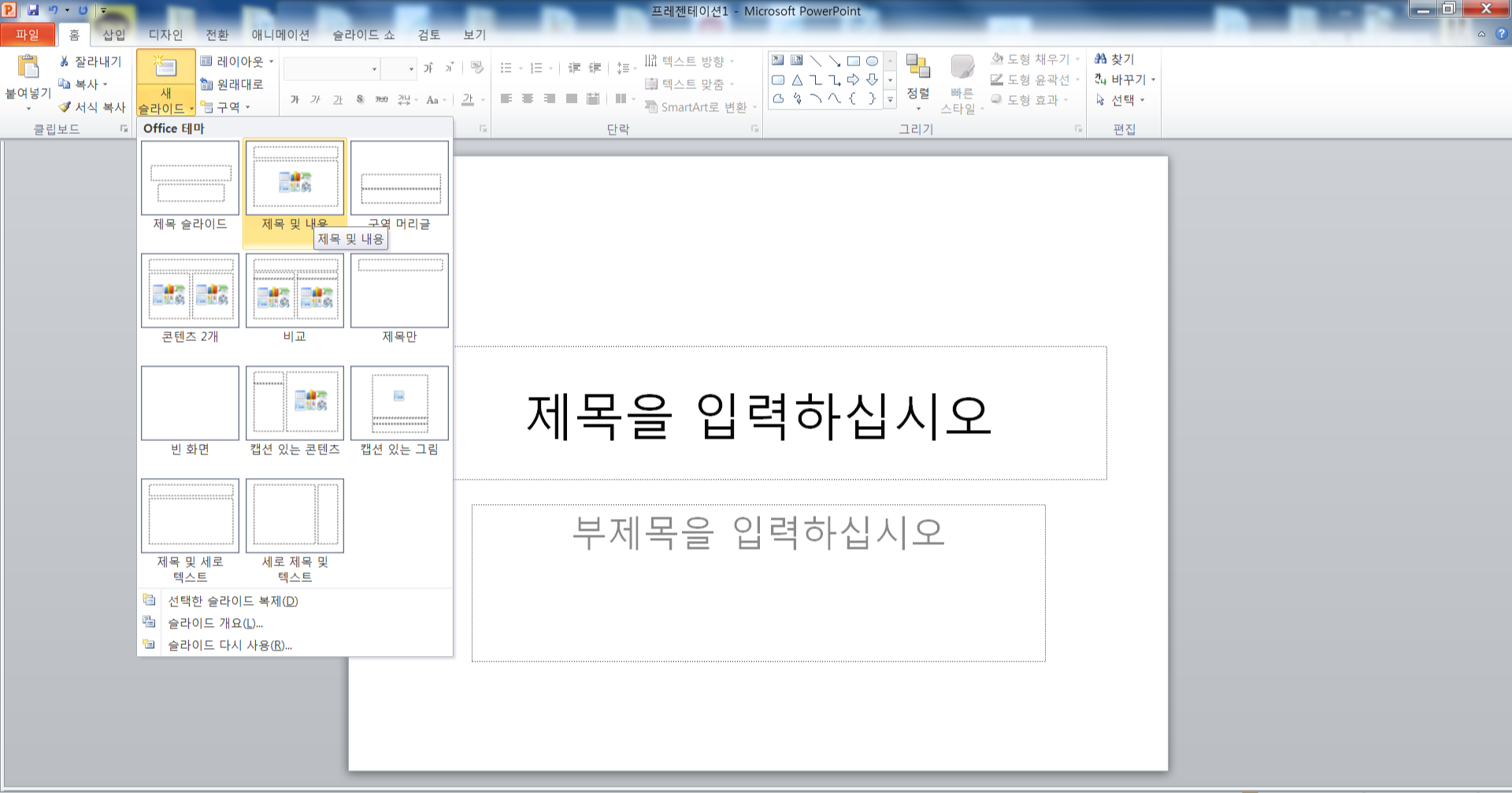
Task: Switch to the Transitions (전환) tab
Action: 217,35
